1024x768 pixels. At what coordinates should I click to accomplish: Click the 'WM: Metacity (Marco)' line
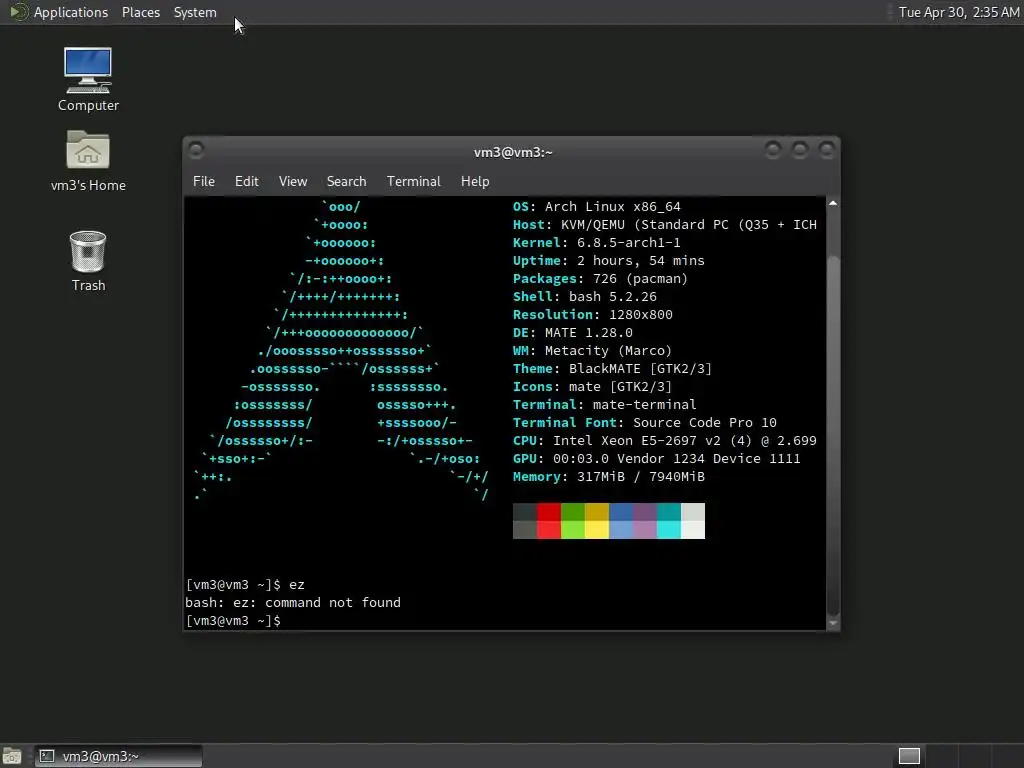(592, 351)
